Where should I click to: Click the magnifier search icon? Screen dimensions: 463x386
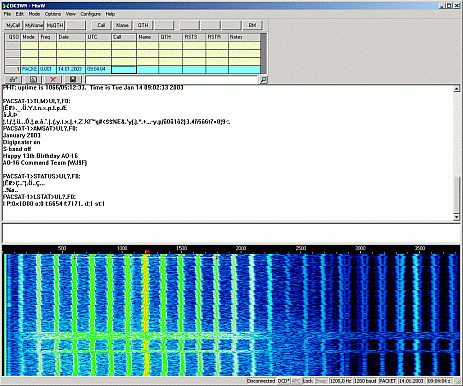263,80
